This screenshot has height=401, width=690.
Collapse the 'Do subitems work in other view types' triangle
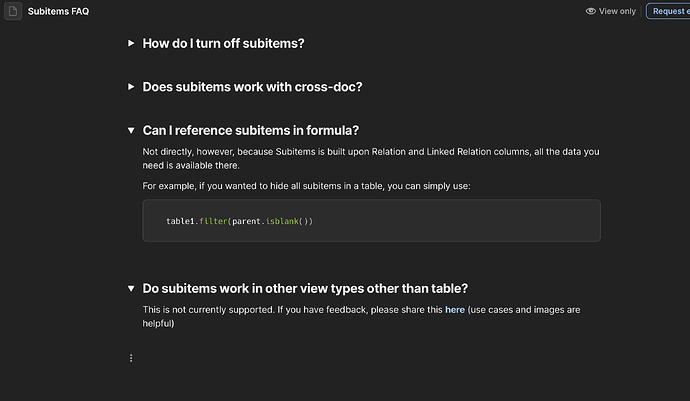pyautogui.click(x=131, y=289)
